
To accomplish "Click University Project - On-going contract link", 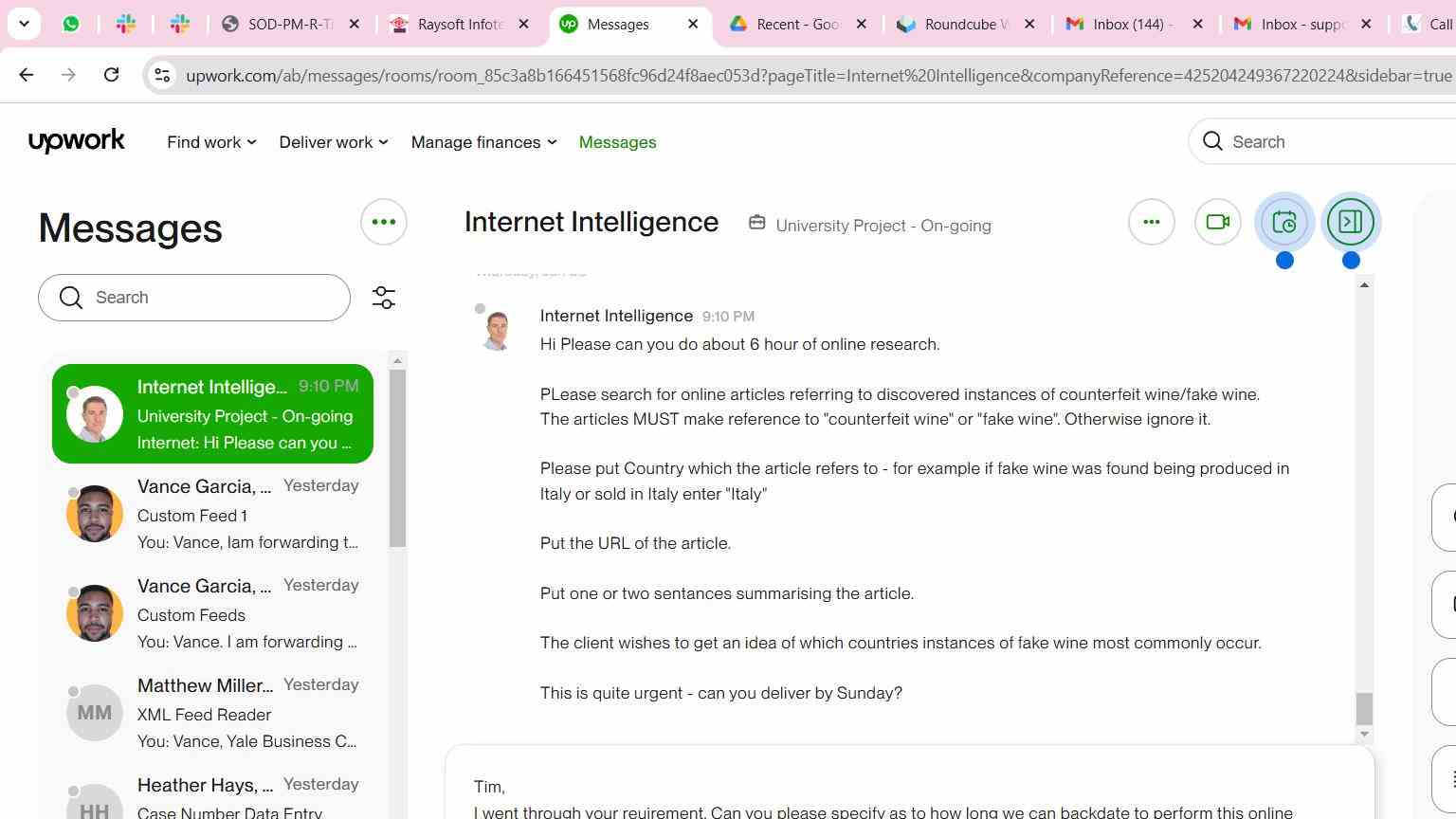I will 883,226.
